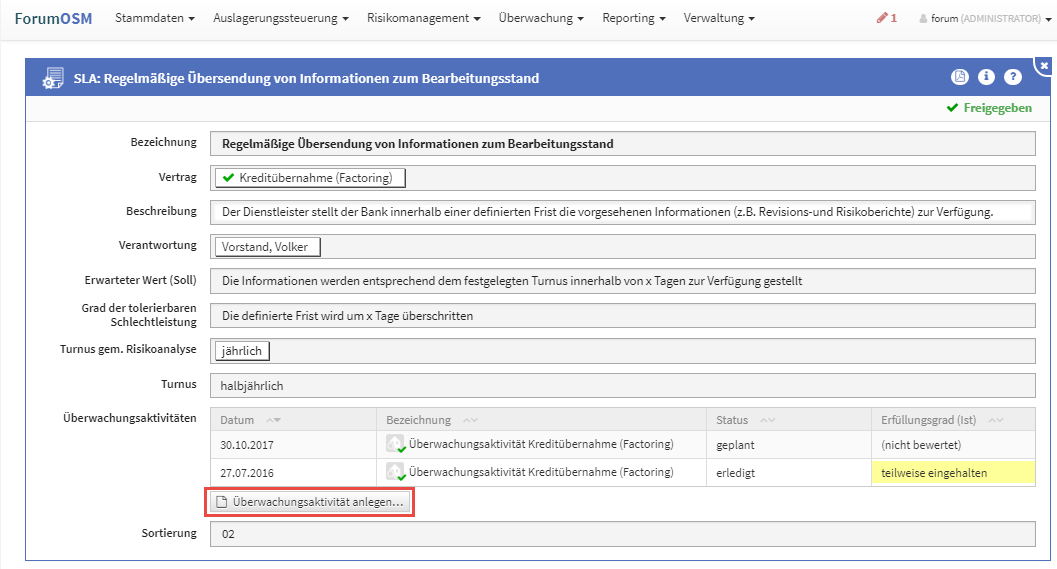Viewport: 1057px width, 569px height.
Task: Open the Kreditübernahme (Factoring) contract link
Action: tap(310, 178)
